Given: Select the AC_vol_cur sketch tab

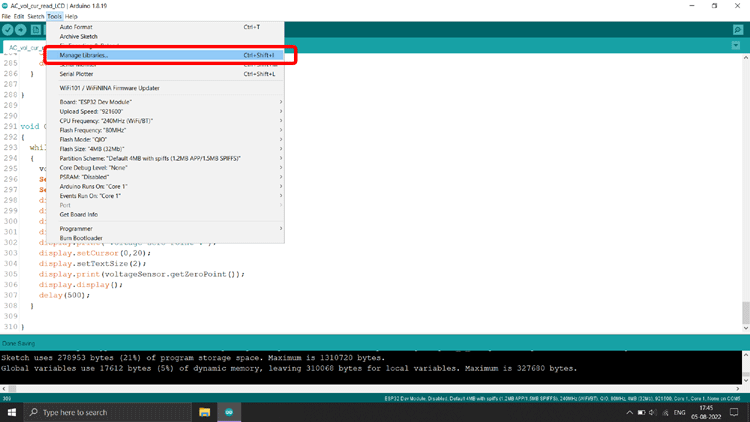Looking at the screenshot, I should [24, 47].
